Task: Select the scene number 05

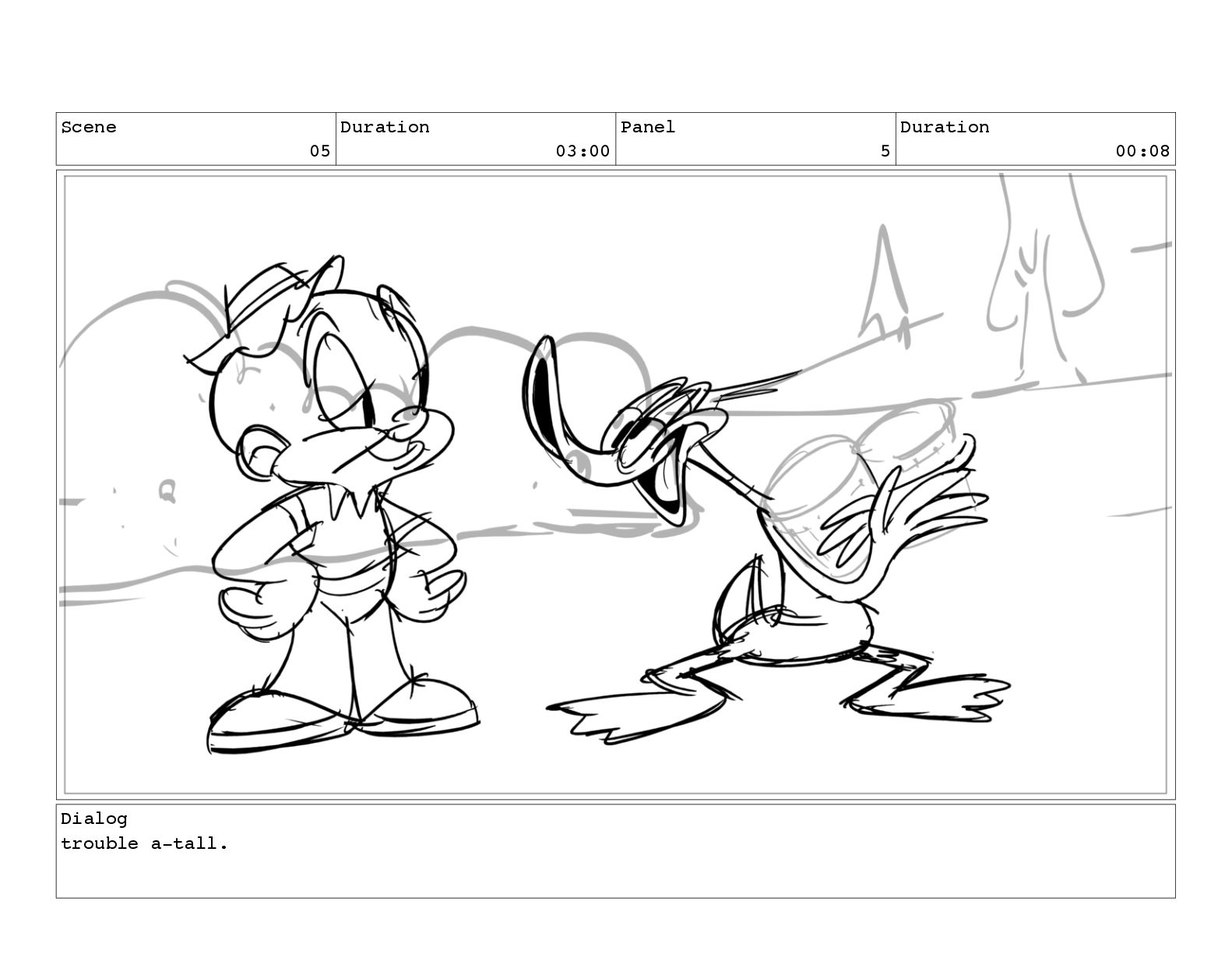Action: coord(320,151)
